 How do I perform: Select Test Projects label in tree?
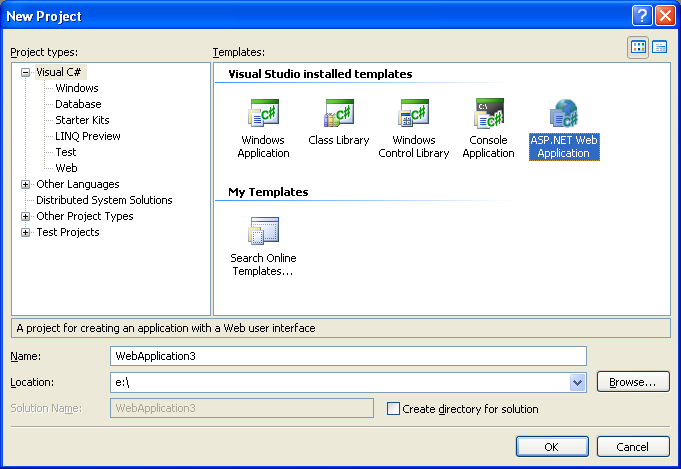click(68, 232)
